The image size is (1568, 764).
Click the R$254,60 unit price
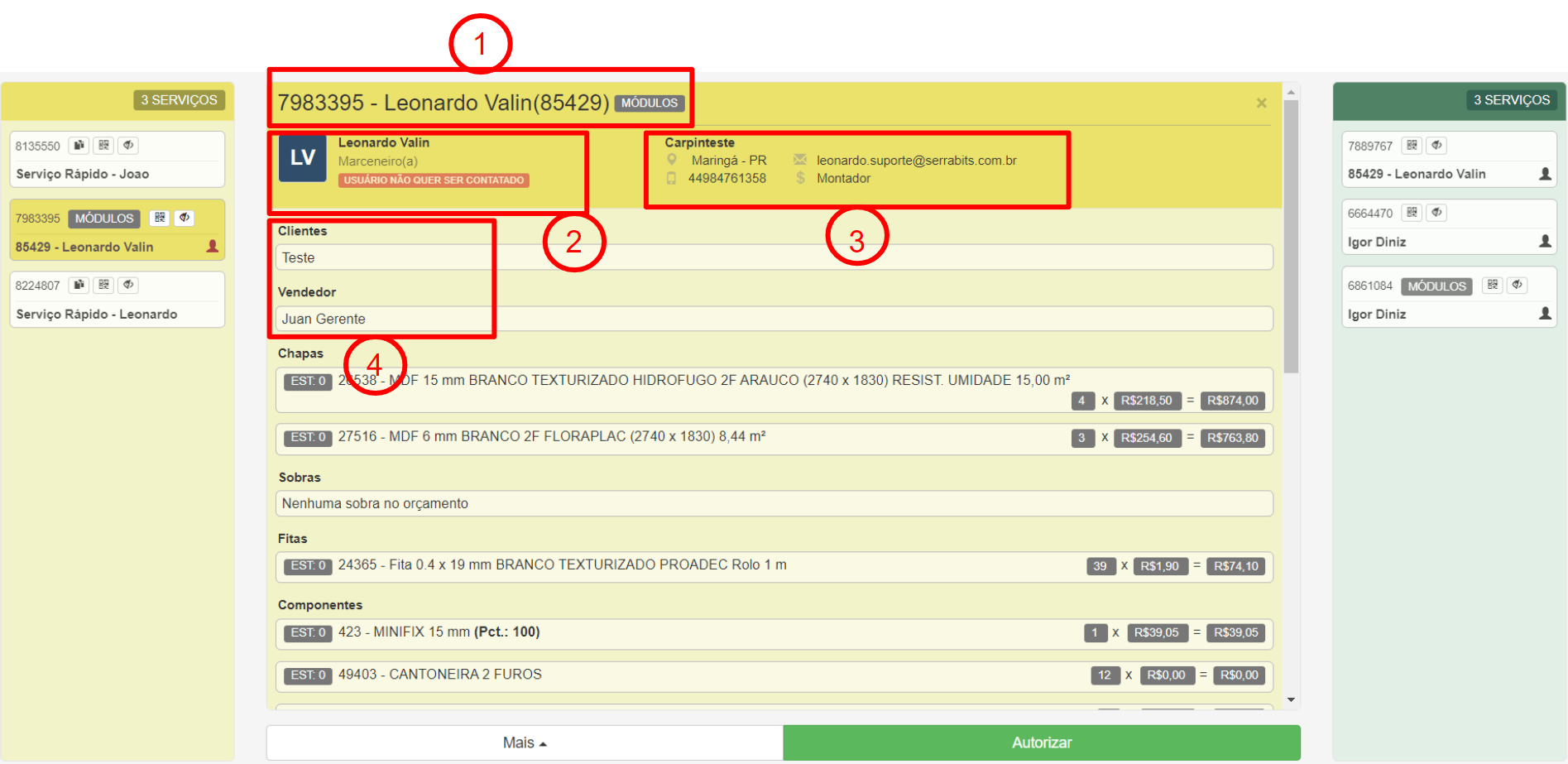[x=1146, y=438]
